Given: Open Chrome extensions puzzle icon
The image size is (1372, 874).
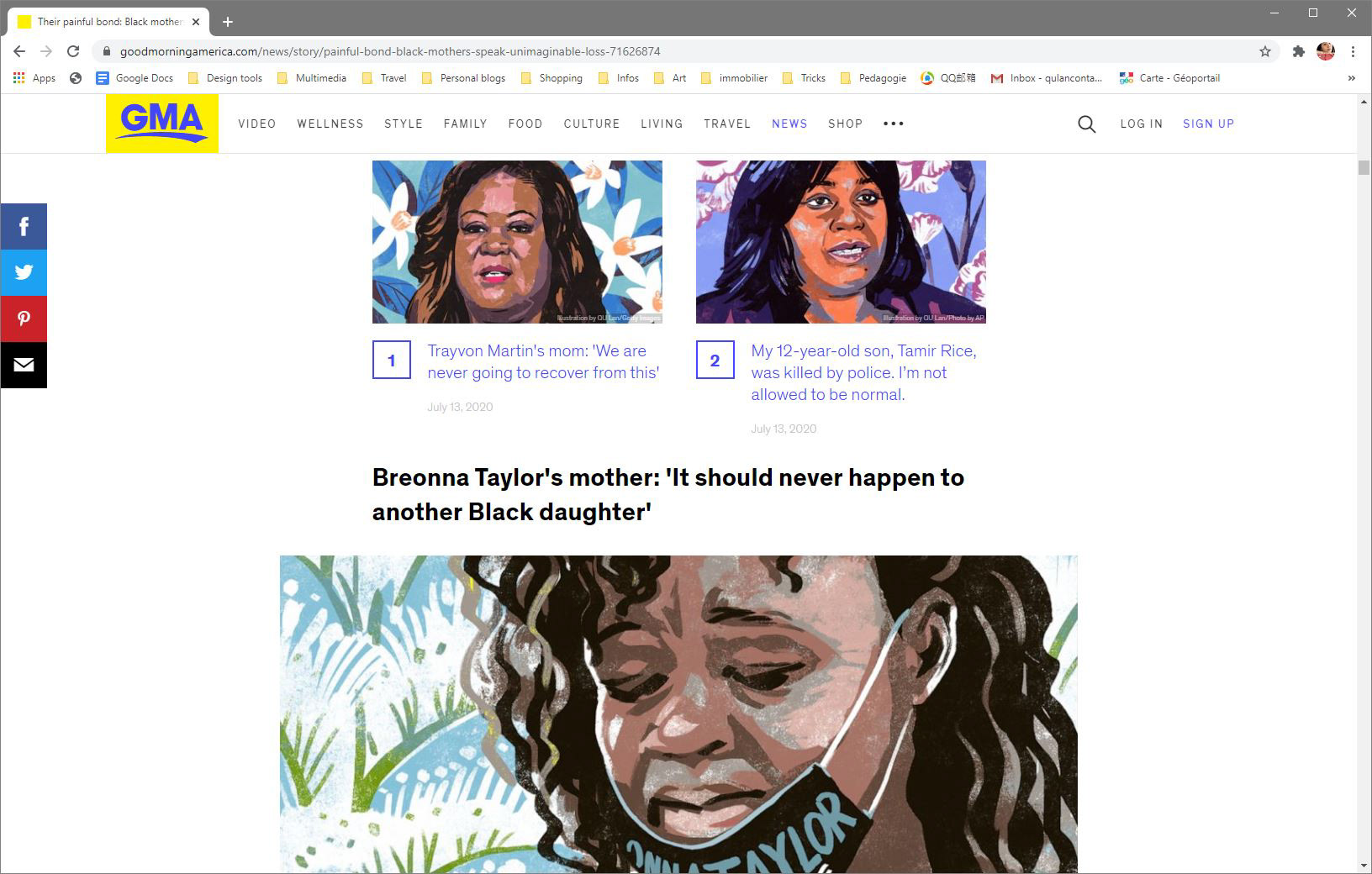Looking at the screenshot, I should pyautogui.click(x=1298, y=51).
